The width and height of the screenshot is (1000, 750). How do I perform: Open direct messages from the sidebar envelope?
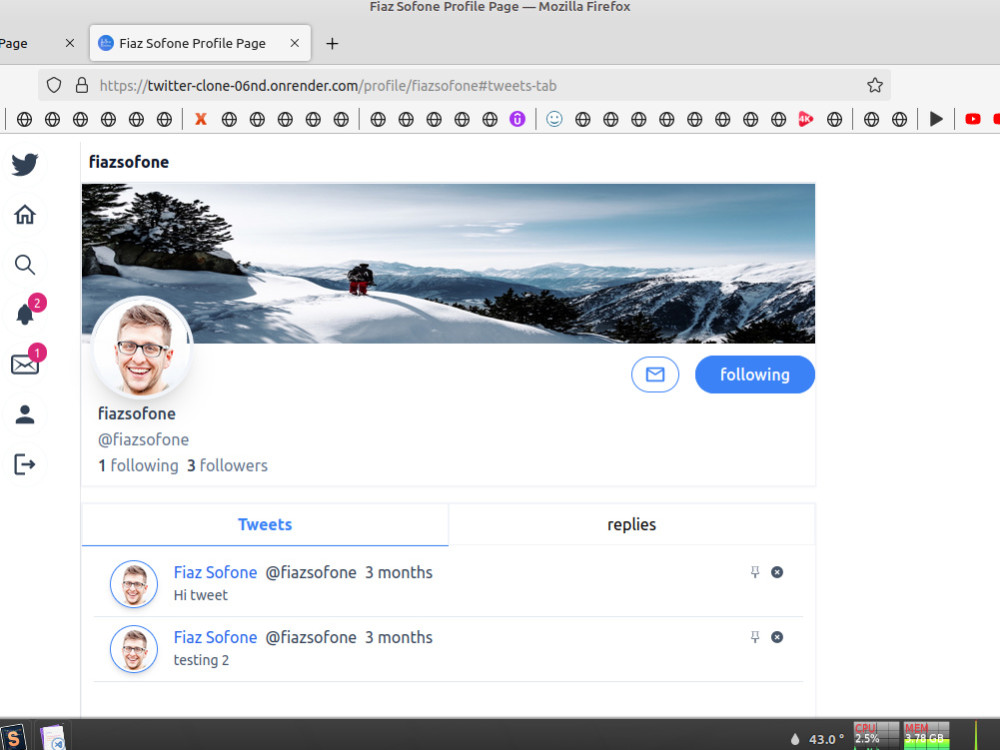(24, 364)
